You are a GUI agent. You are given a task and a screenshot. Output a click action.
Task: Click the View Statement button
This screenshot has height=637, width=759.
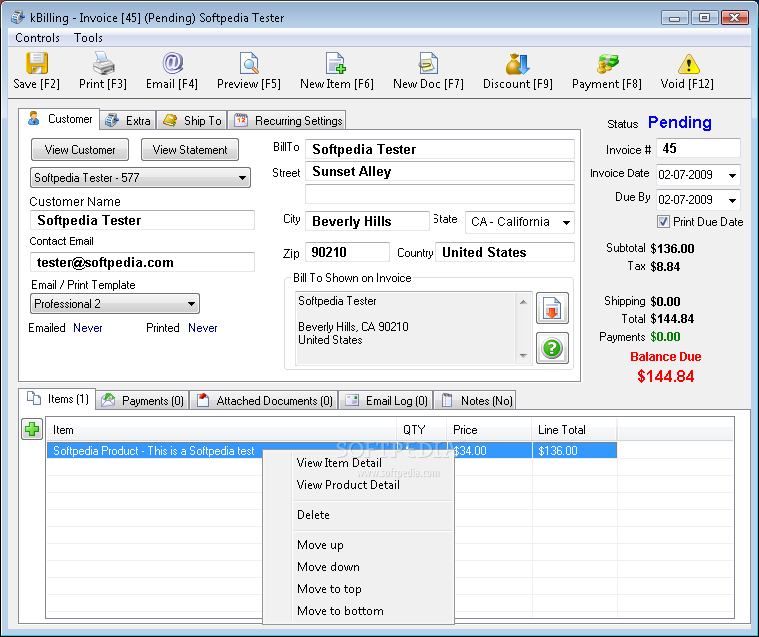coord(190,150)
